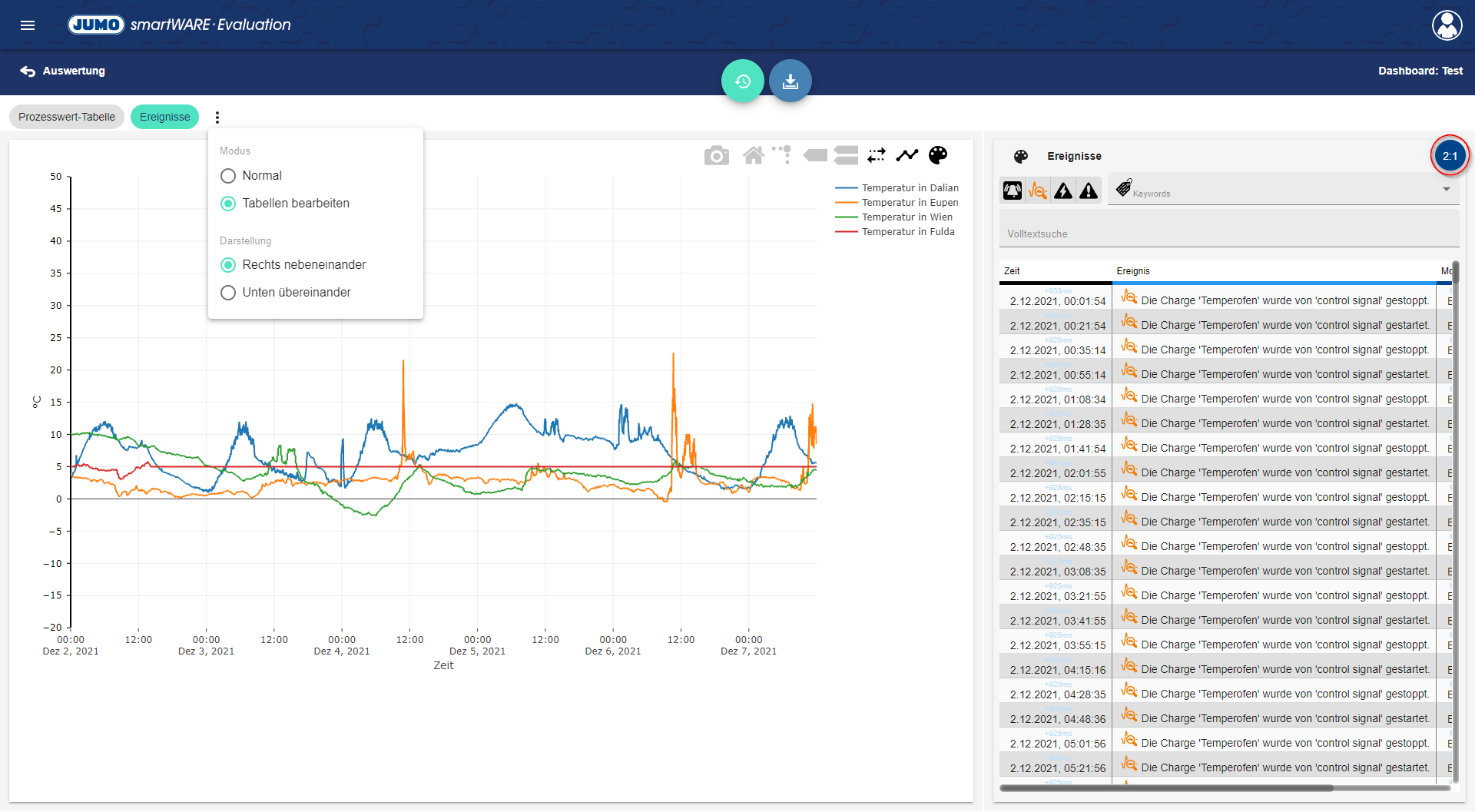This screenshot has width=1475, height=812.
Task: Toggle the orange batch analysis filter
Action: coord(1038,191)
